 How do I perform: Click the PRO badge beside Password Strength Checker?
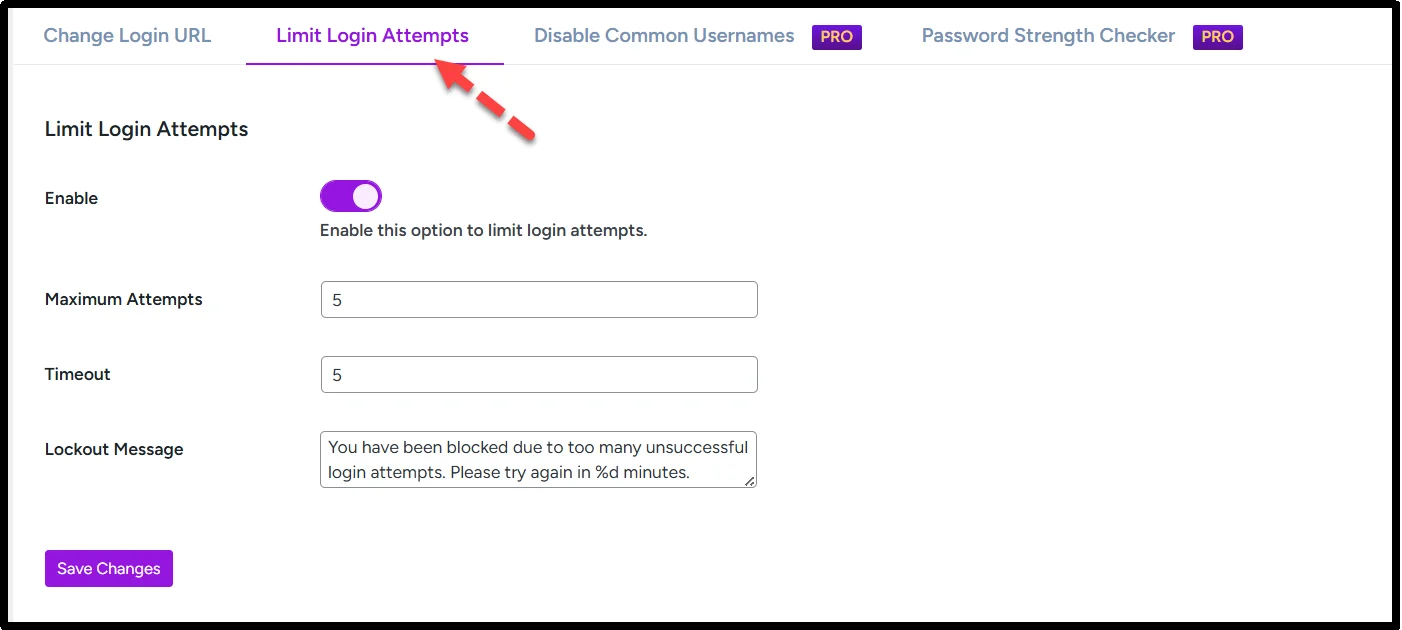(1217, 36)
